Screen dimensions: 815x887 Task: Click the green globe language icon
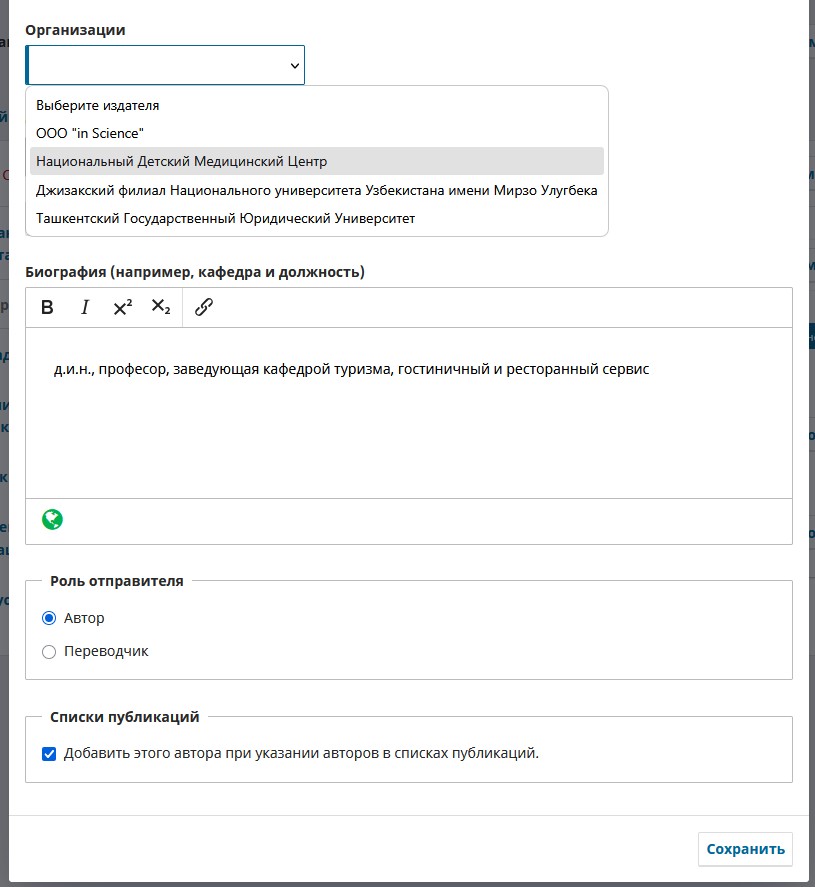coord(52,520)
